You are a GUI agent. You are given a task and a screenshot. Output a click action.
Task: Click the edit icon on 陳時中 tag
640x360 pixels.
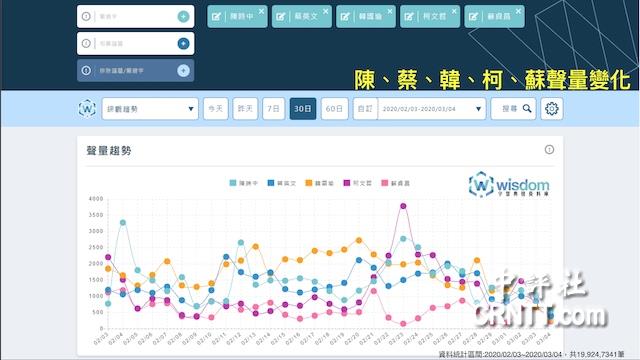216,17
